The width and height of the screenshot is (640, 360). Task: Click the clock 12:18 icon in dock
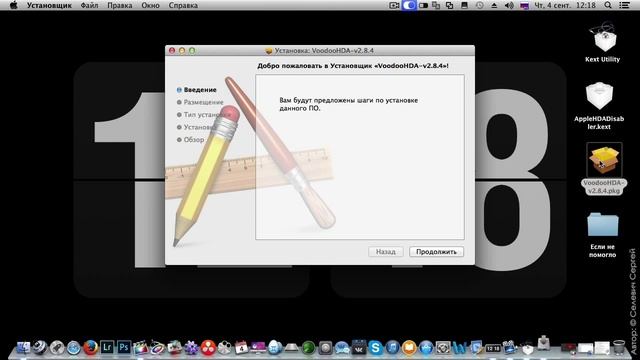coord(493,348)
